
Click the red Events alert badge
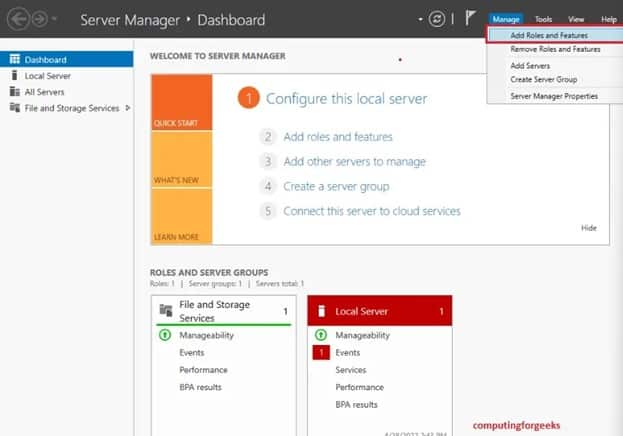pos(321,353)
